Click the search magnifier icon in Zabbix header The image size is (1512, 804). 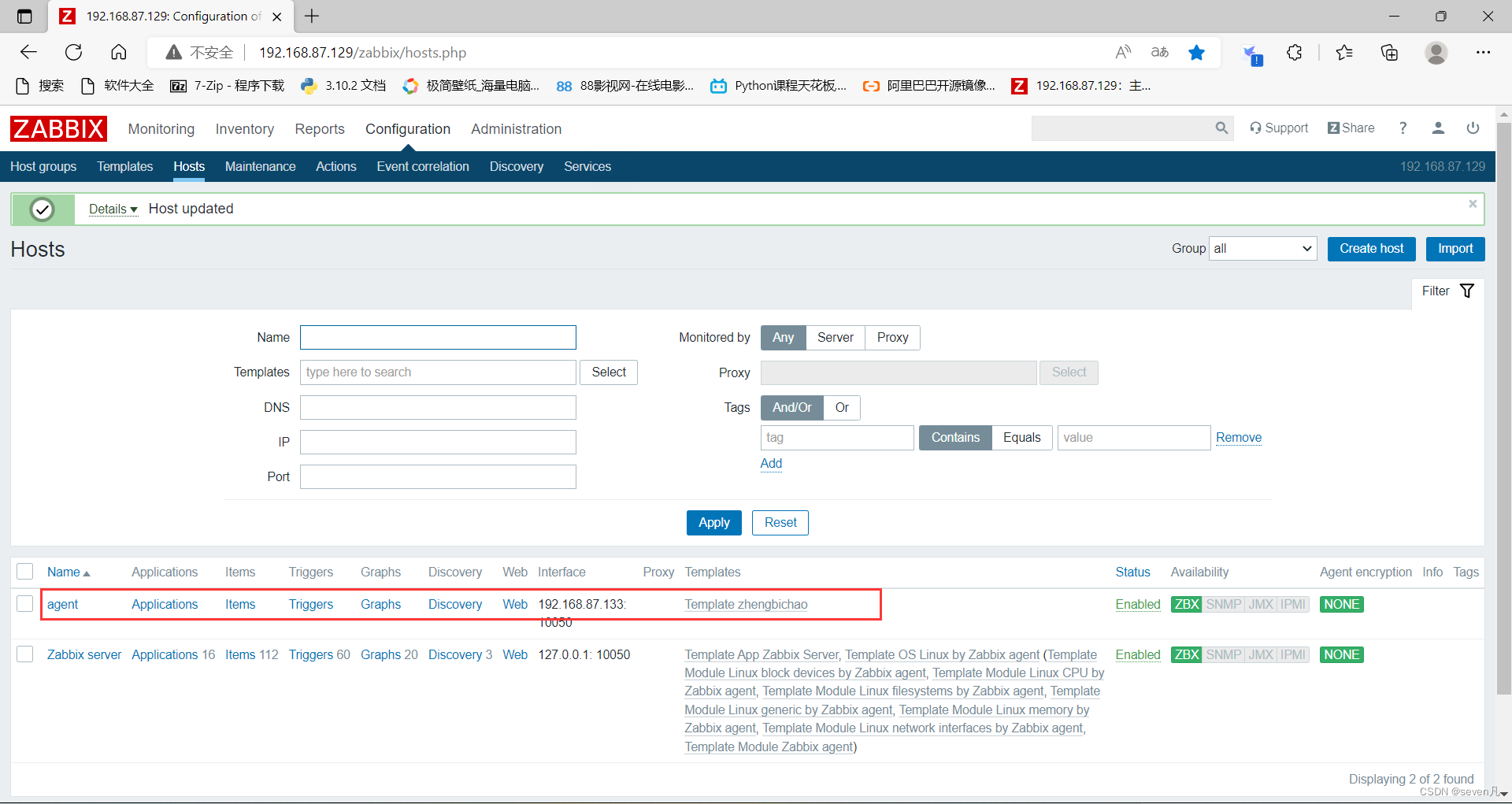point(1221,128)
